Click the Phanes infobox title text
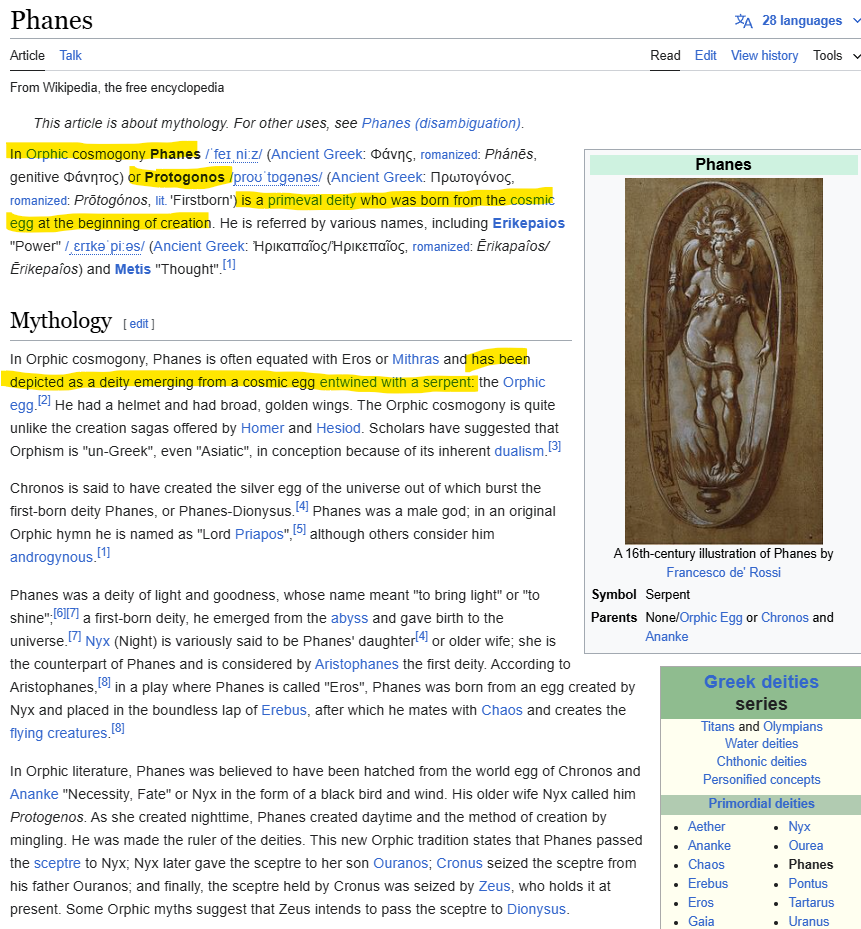This screenshot has width=861, height=929. pyautogui.click(x=723, y=165)
